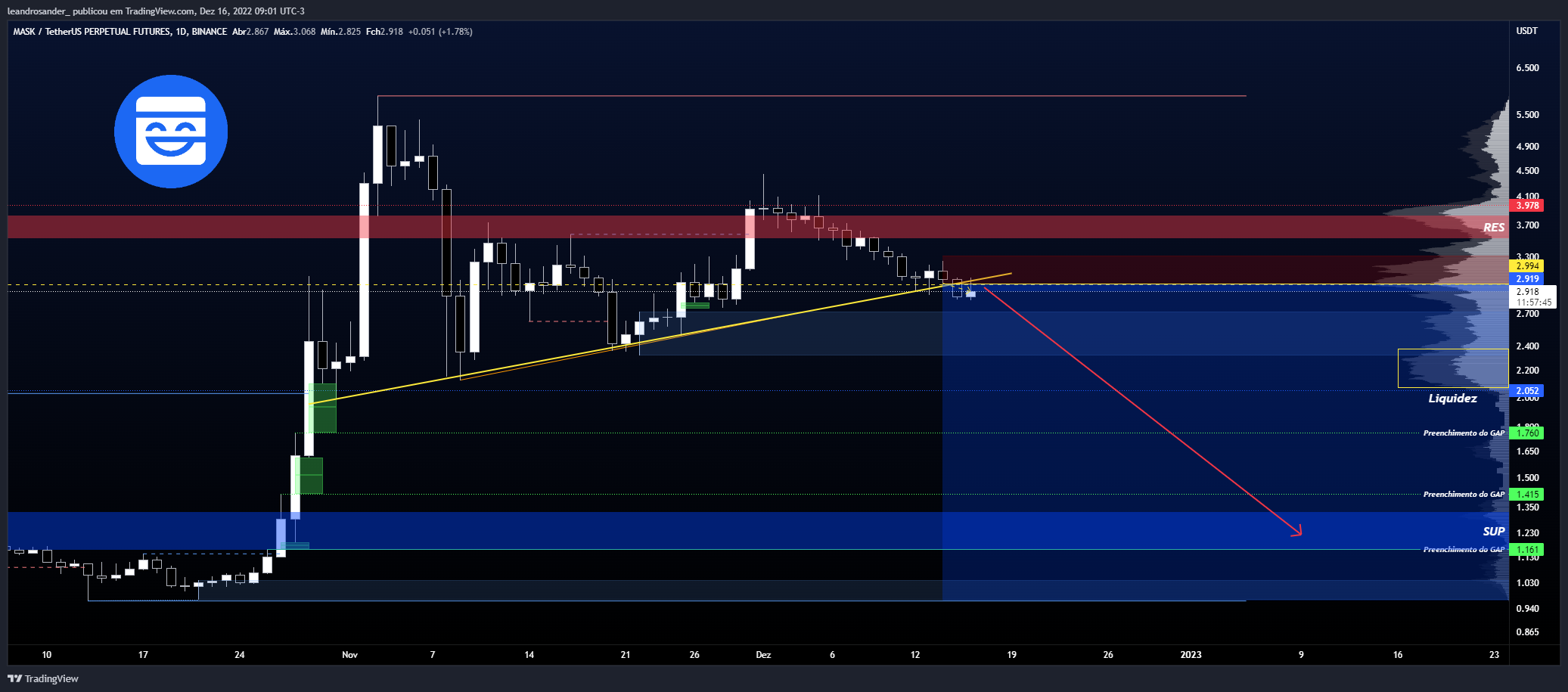Select the Preenchimento do GAP label at 1.161
Viewport: 1568px width, 692px height.
click(x=1464, y=550)
